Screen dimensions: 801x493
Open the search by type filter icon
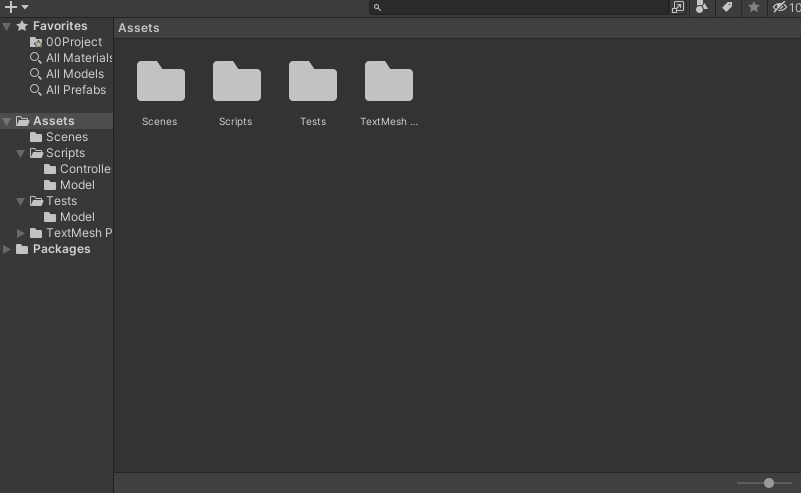click(702, 7)
